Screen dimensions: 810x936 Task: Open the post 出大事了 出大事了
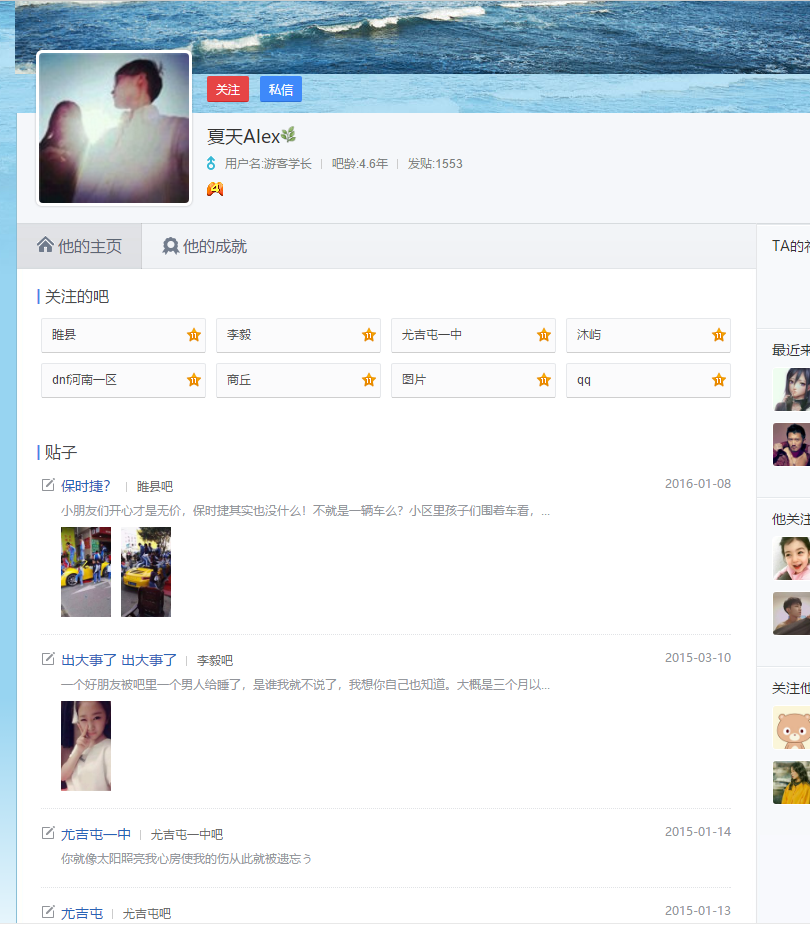point(119,660)
